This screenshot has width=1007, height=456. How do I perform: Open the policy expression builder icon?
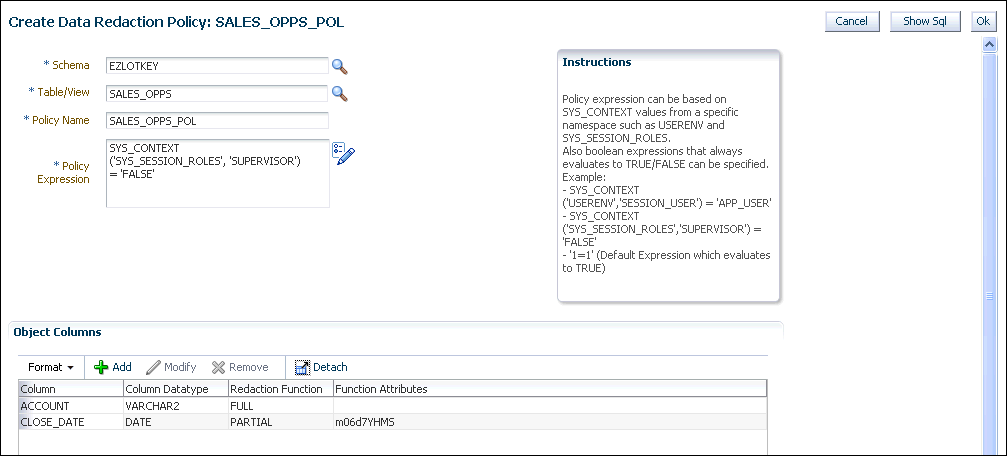point(344,154)
